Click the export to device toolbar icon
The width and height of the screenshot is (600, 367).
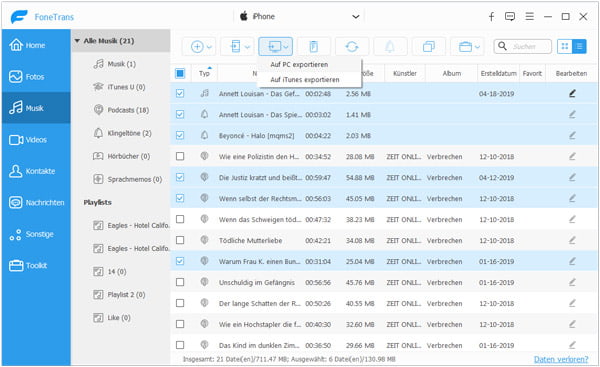pos(235,47)
